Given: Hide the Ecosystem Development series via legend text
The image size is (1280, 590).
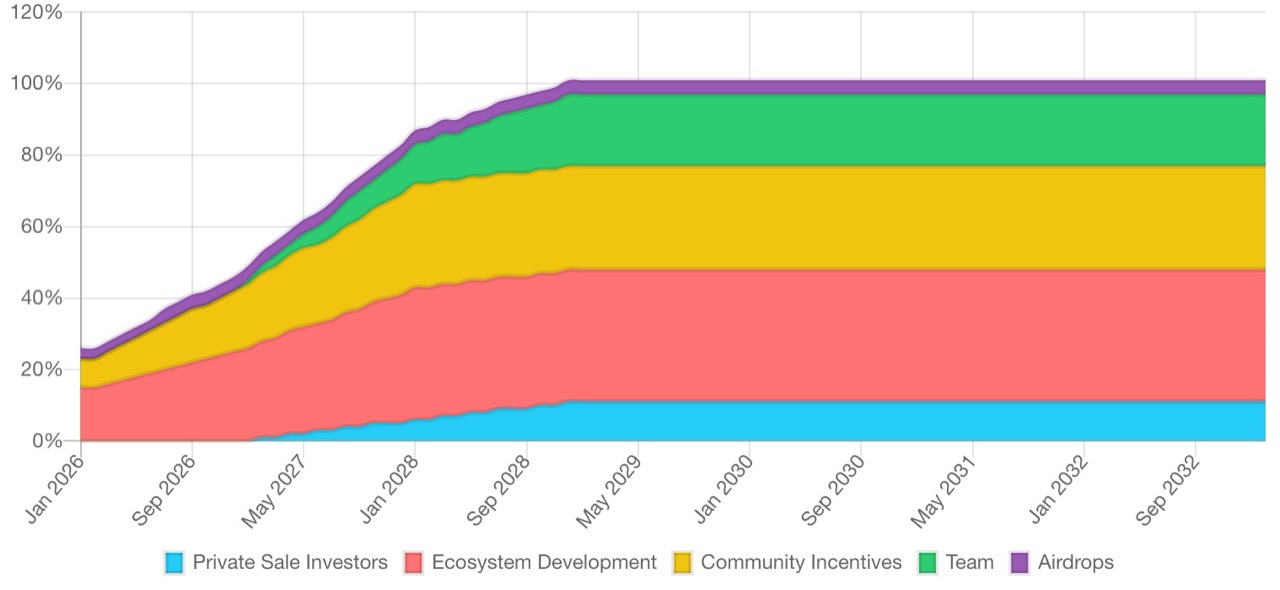Looking at the screenshot, I should point(544,563).
